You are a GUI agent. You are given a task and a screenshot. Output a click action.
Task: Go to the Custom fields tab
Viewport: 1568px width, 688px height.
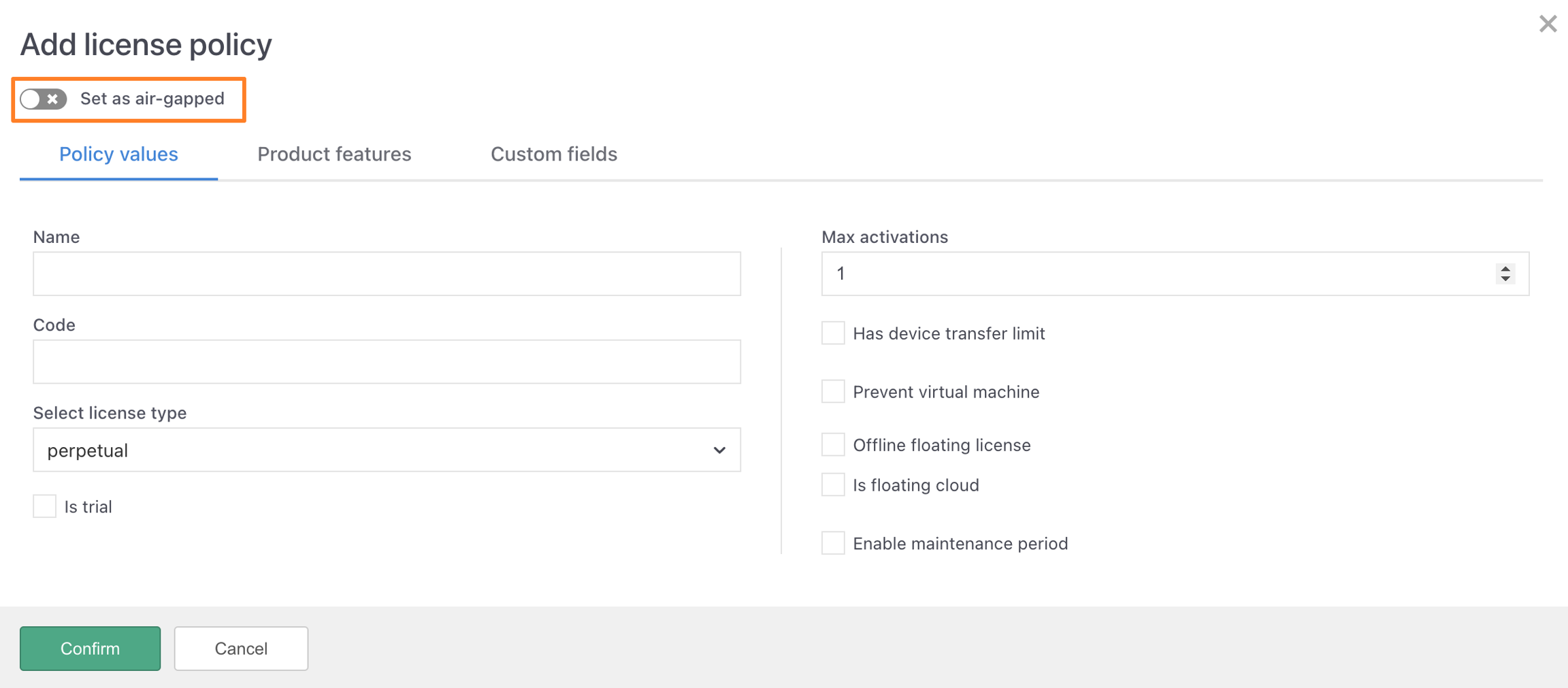point(553,154)
